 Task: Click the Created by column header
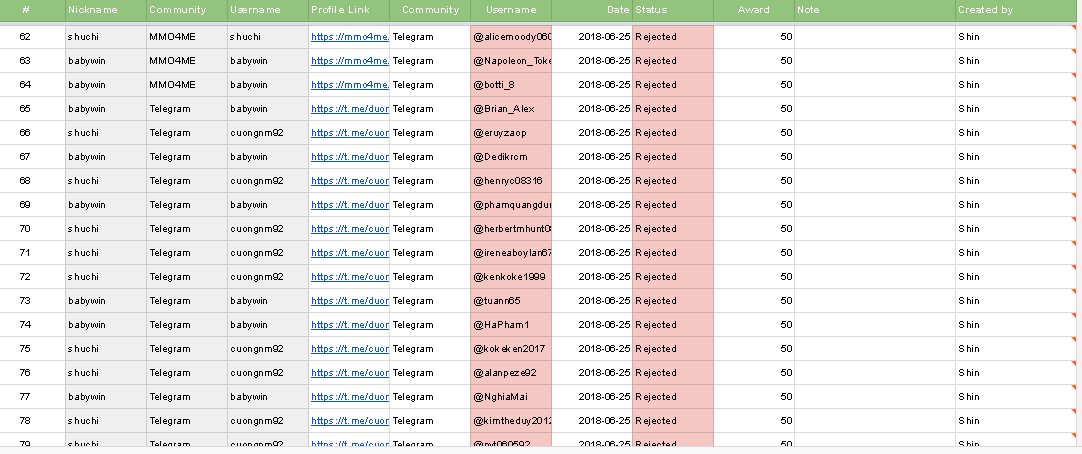coord(985,10)
